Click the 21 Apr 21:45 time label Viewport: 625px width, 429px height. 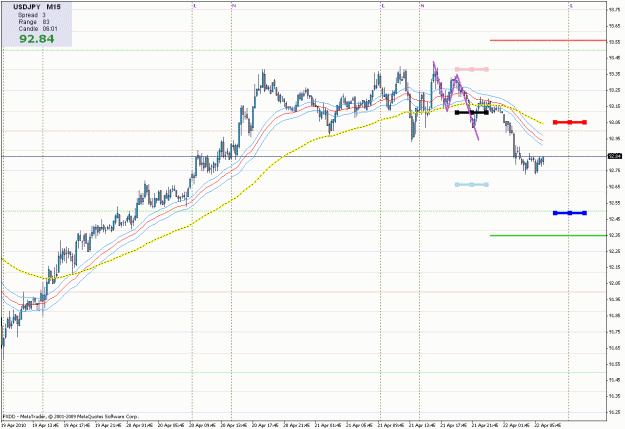click(485, 425)
